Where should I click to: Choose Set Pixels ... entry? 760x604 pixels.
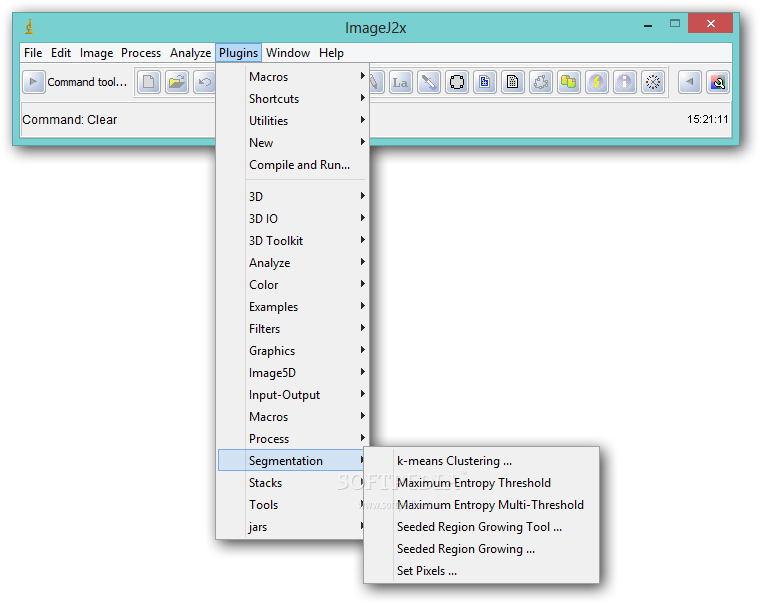[x=482, y=571]
